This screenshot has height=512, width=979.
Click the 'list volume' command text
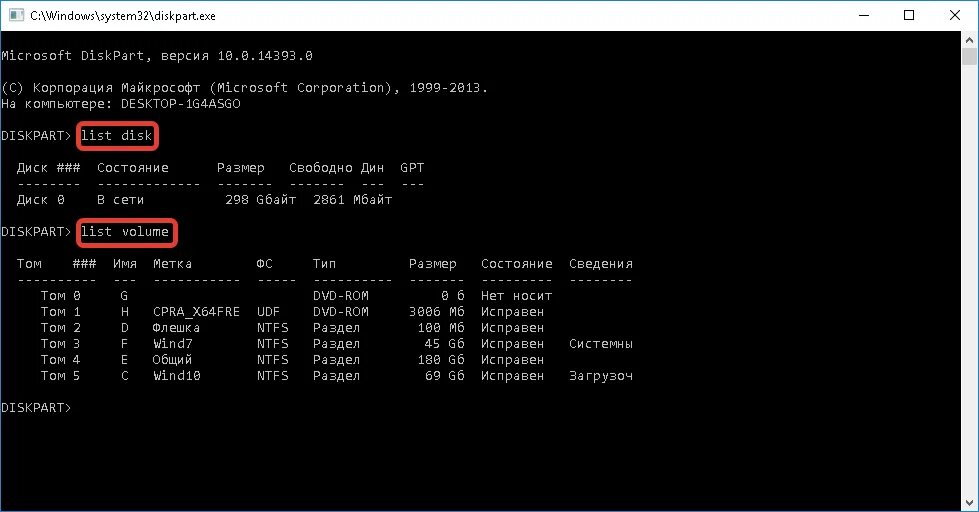tap(125, 232)
